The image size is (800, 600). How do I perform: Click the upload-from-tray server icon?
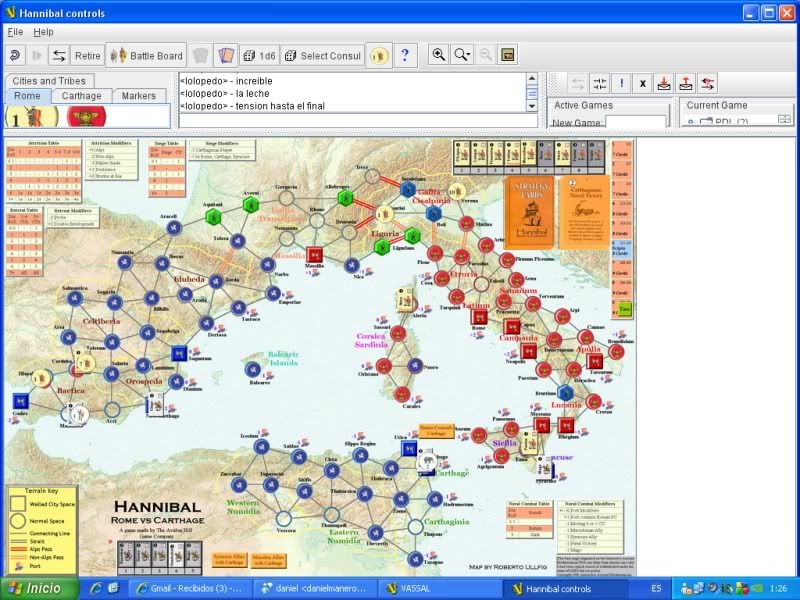[x=686, y=83]
